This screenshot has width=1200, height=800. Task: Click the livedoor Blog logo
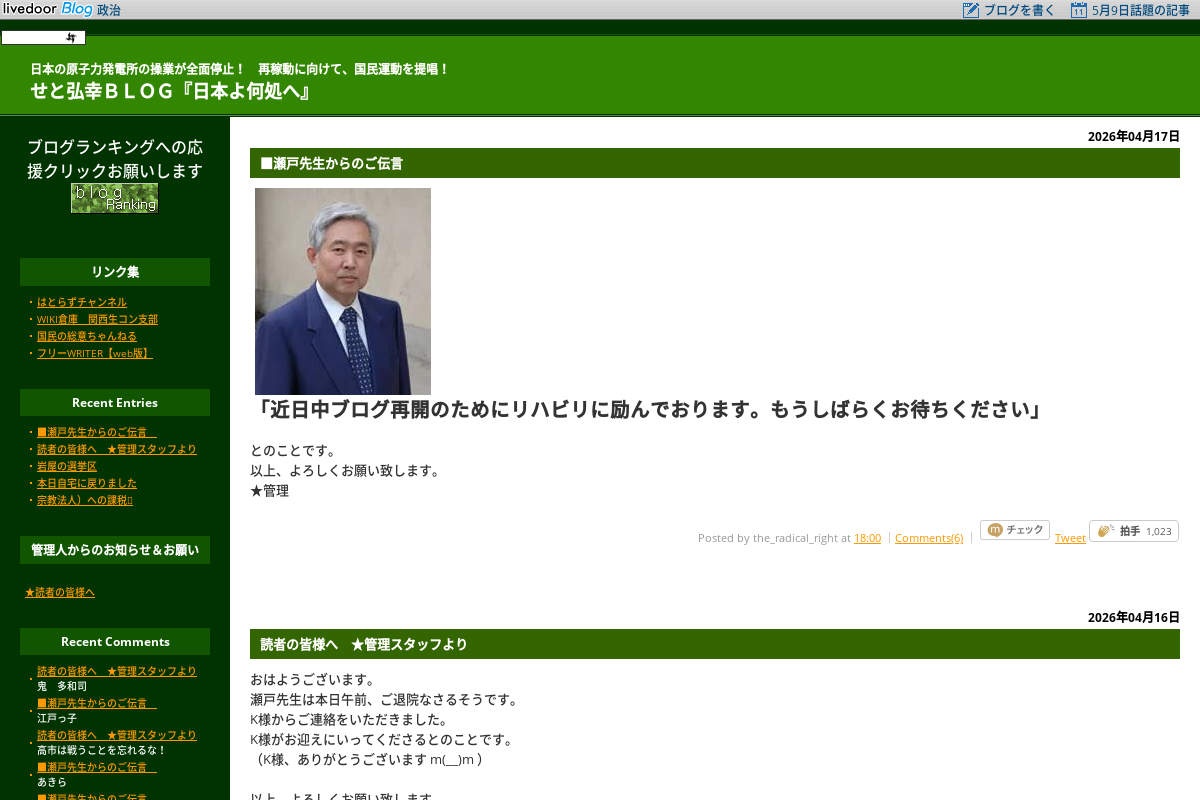tap(47, 9)
